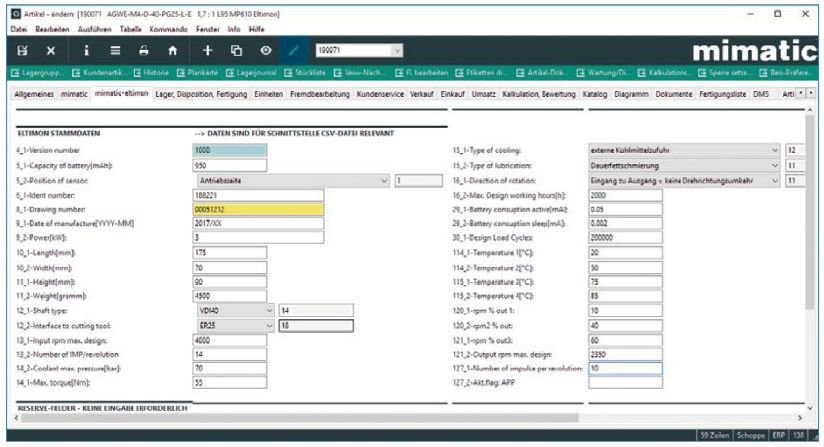824x447 pixels.
Task: Open the Stückliste quick link
Action: click(305, 72)
